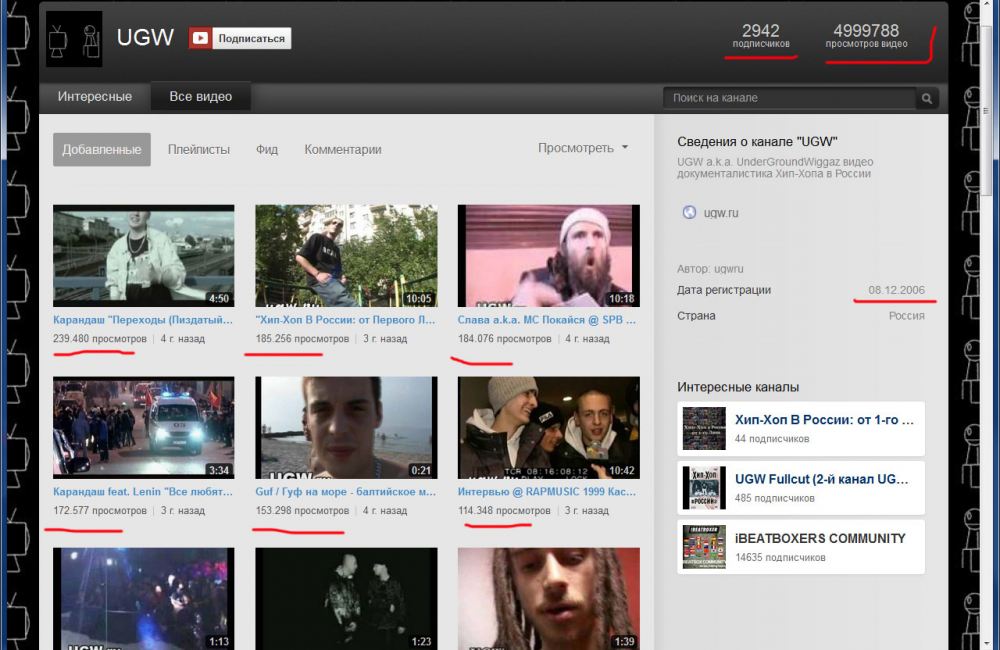Click the Интересные каналы heading

click(x=738, y=387)
